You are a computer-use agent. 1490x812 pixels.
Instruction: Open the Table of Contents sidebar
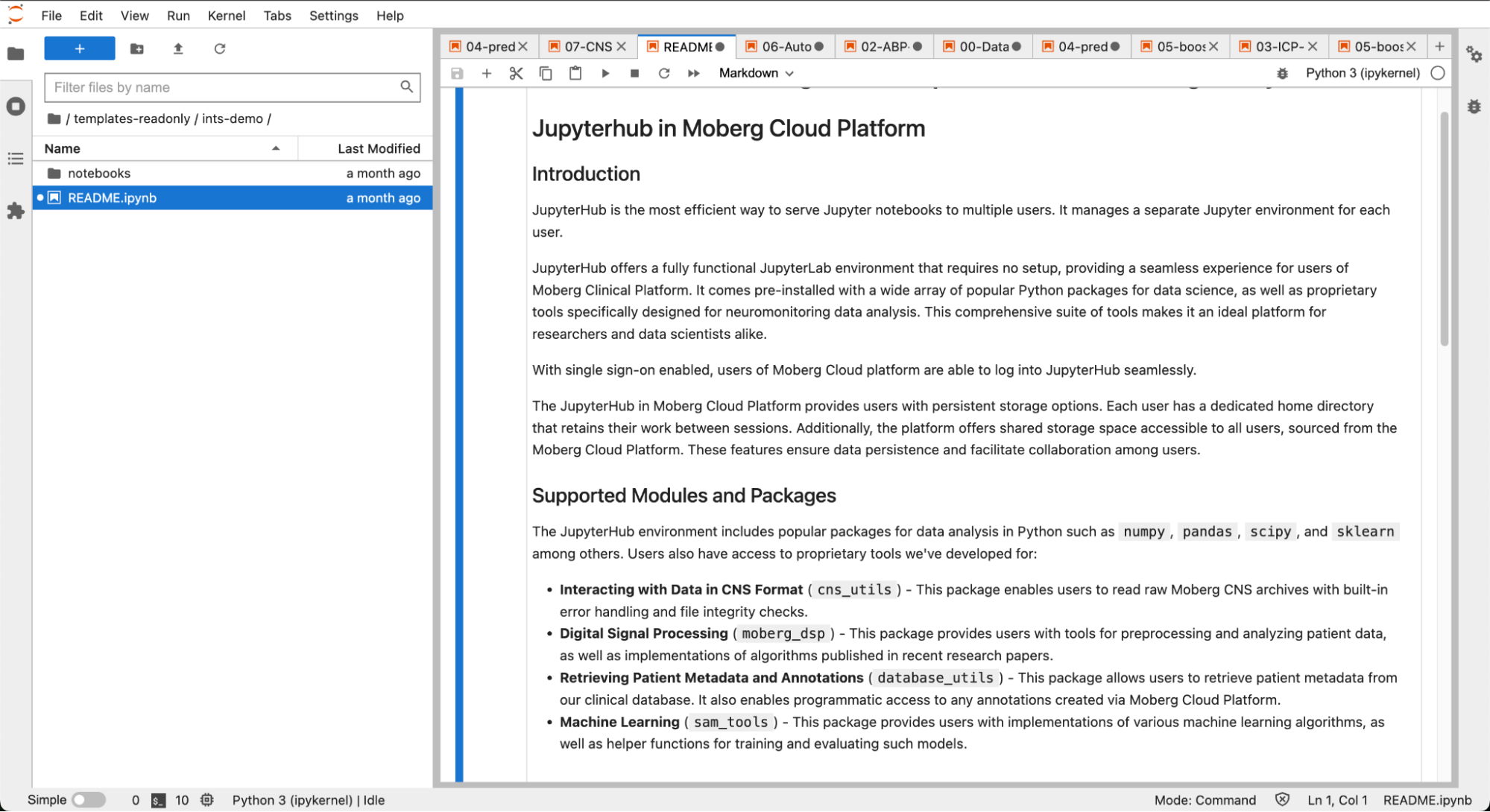point(16,159)
